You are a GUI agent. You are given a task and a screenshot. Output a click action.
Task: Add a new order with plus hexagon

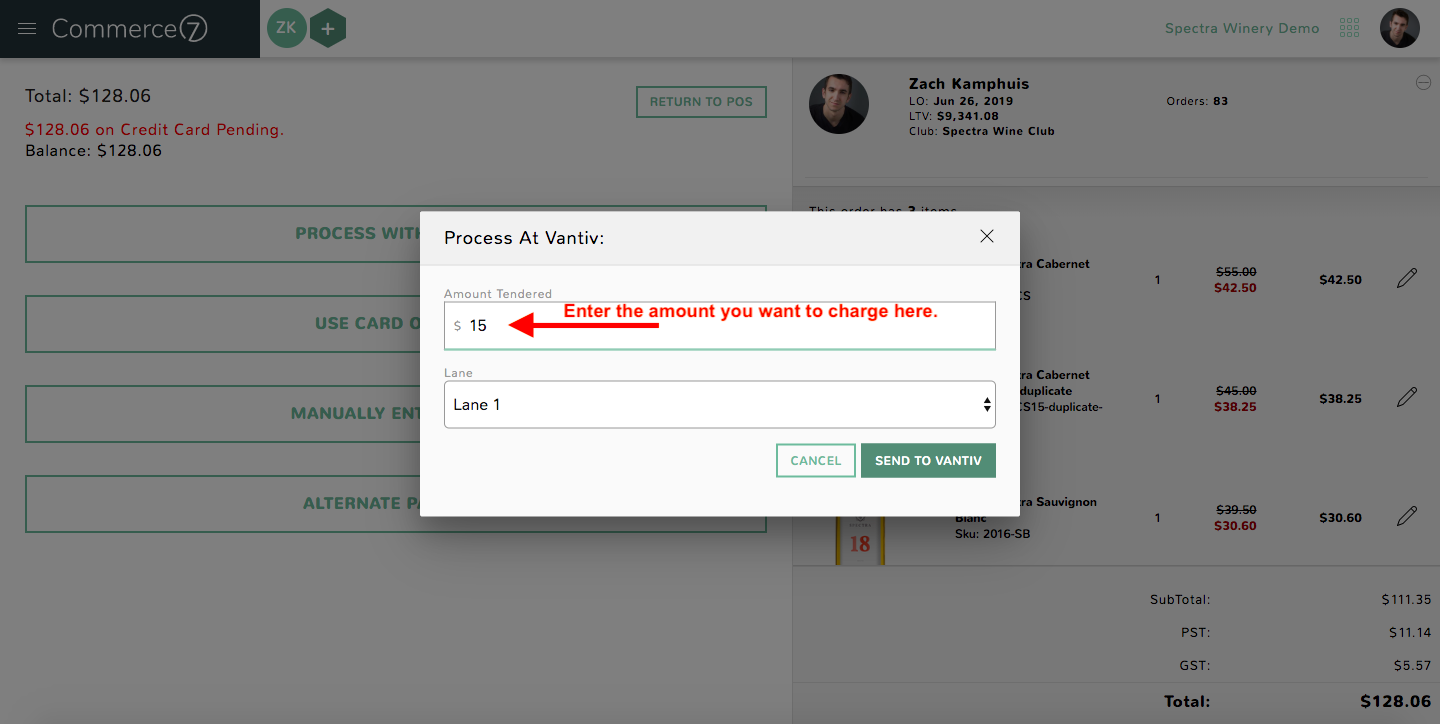(327, 28)
